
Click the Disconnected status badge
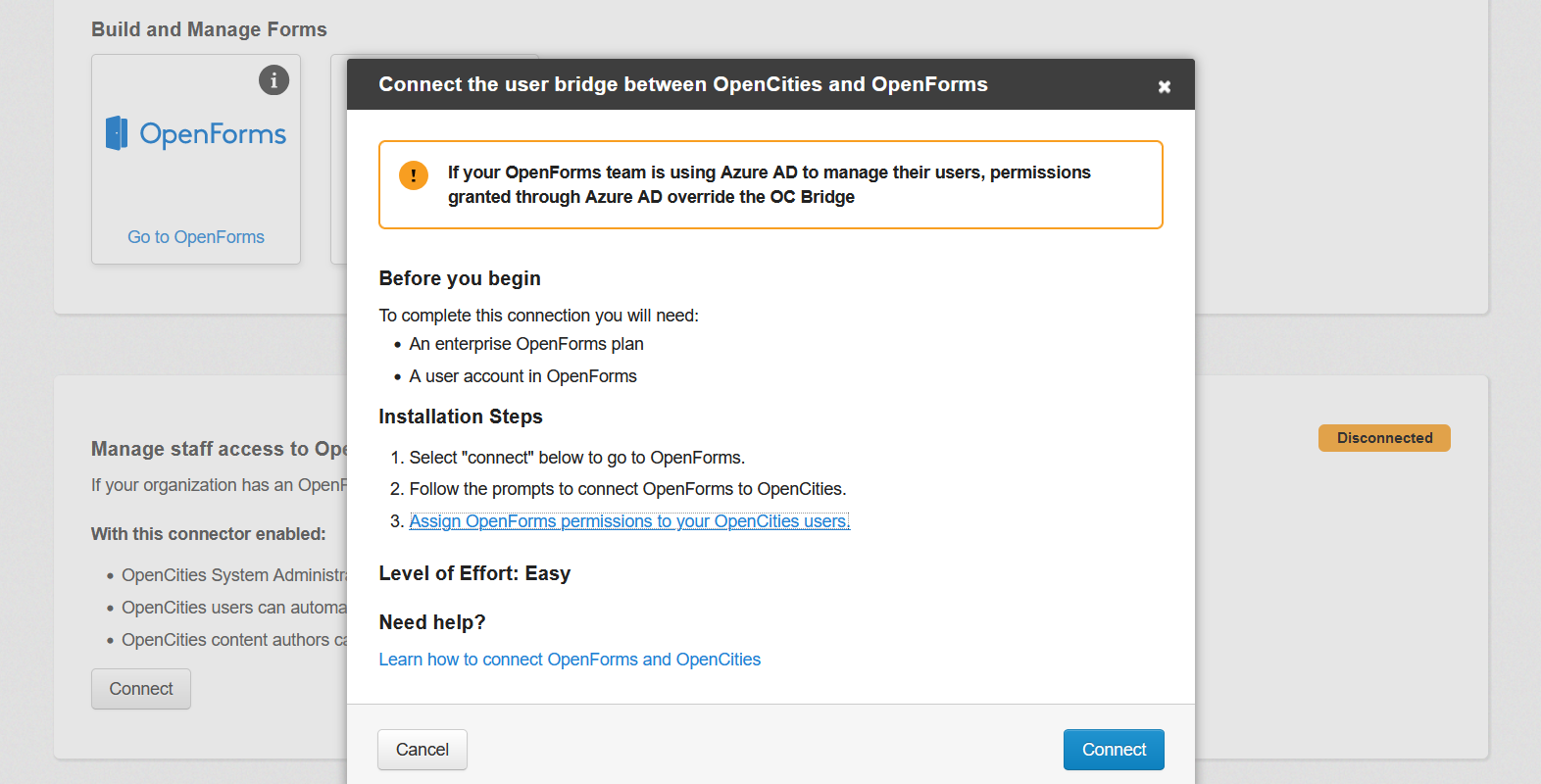click(x=1384, y=438)
